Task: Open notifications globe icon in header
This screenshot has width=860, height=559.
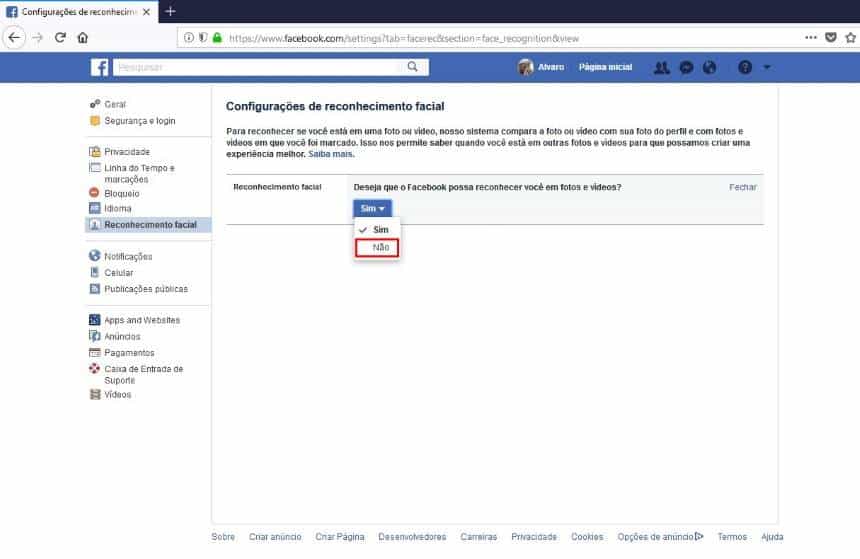Action: coord(709,67)
